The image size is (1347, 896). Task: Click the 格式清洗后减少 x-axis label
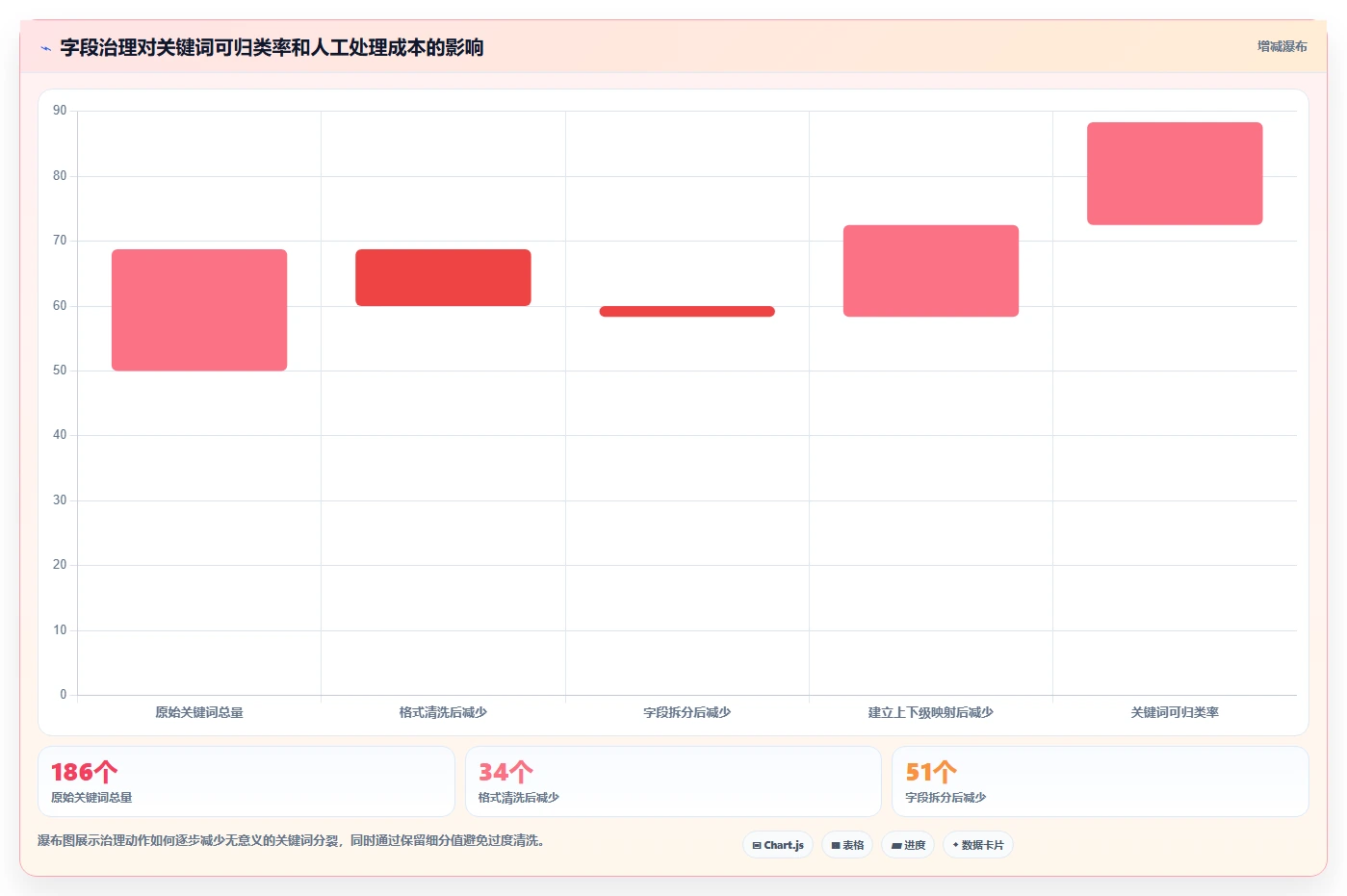[x=443, y=713]
